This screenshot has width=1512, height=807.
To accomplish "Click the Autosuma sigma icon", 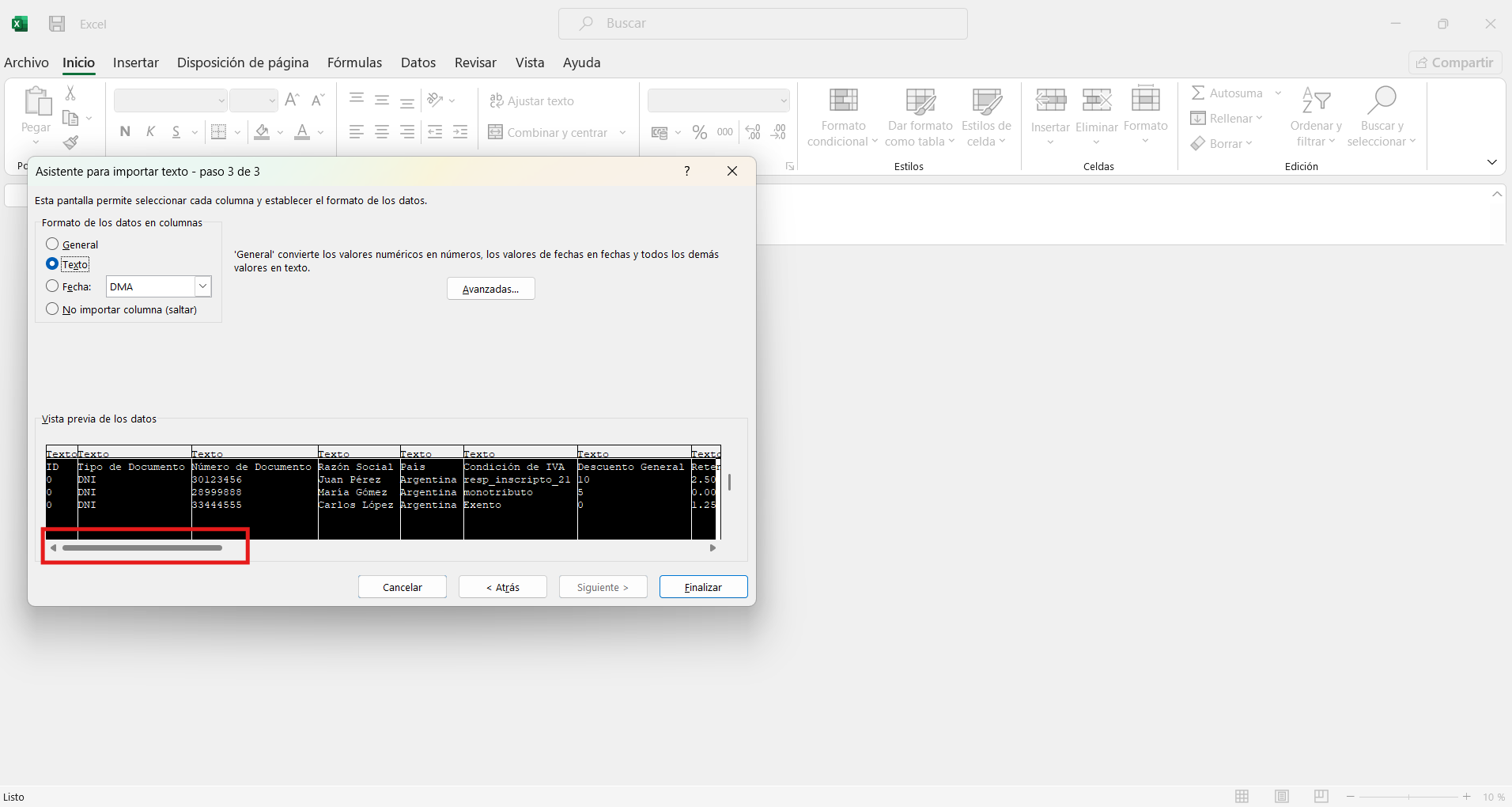I will click(1198, 93).
